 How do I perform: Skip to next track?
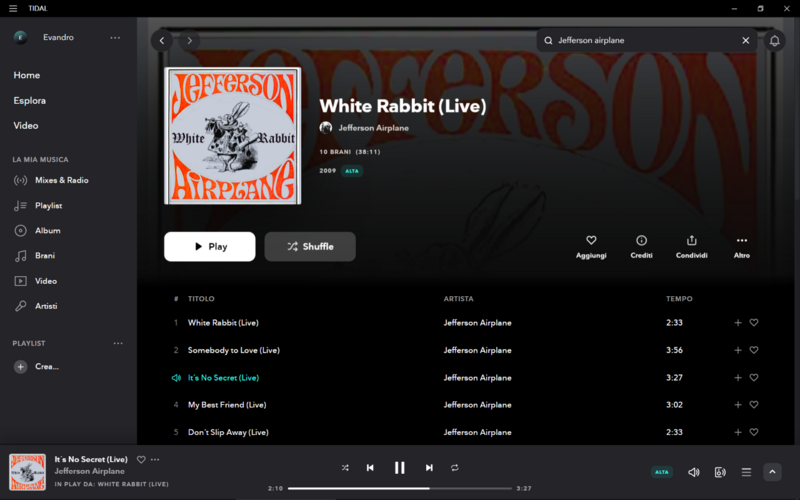[429, 467]
